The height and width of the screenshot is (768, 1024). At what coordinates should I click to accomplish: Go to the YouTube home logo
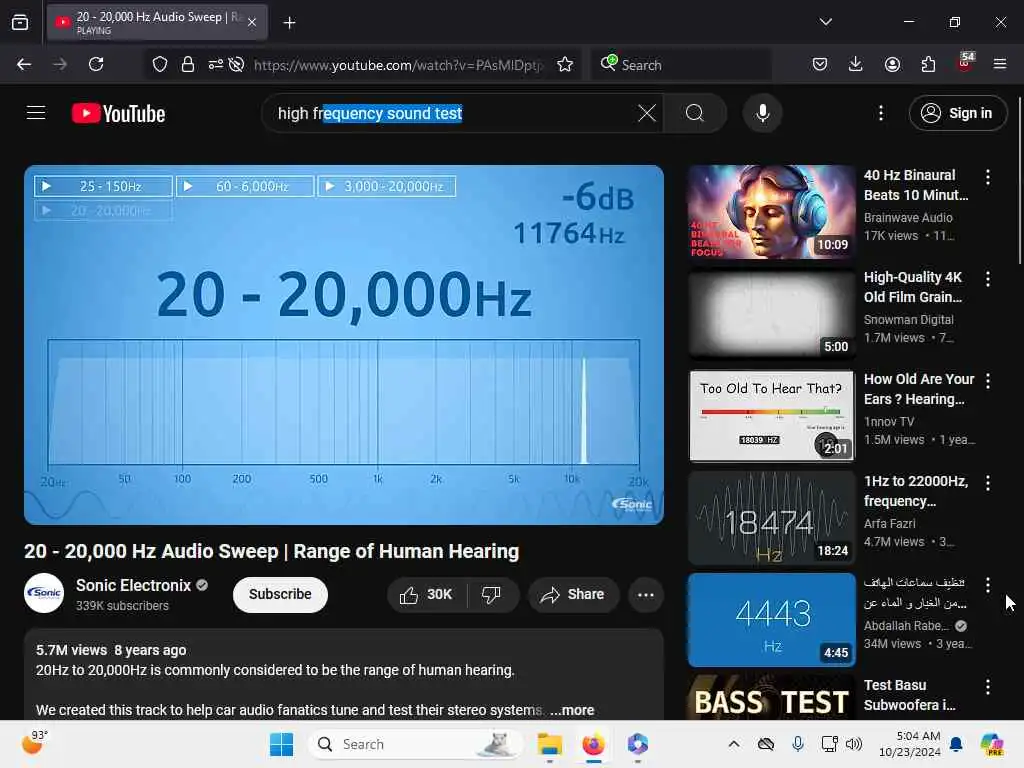pos(118,114)
